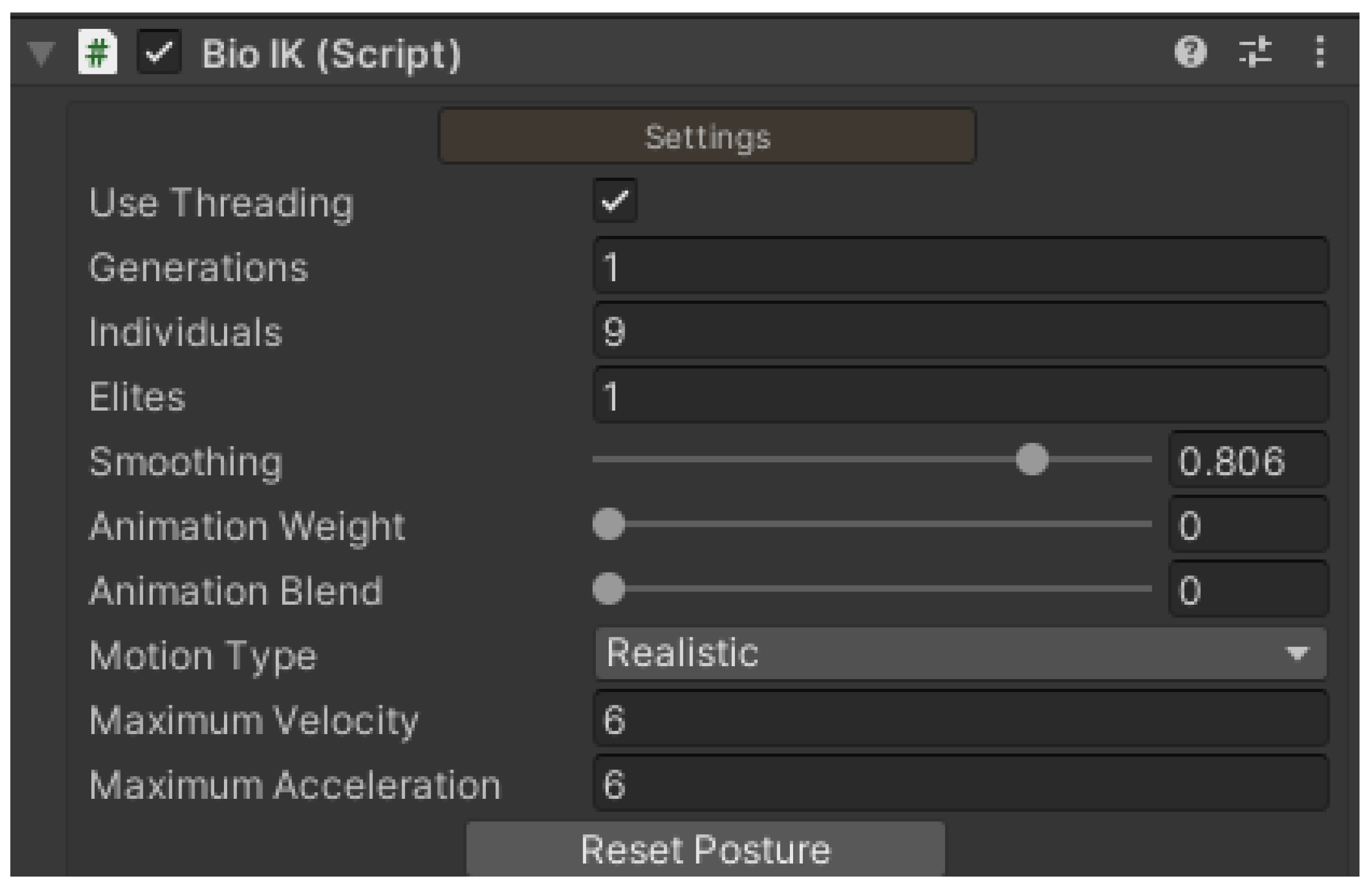Open the Bio IK component help reference

1190,52
